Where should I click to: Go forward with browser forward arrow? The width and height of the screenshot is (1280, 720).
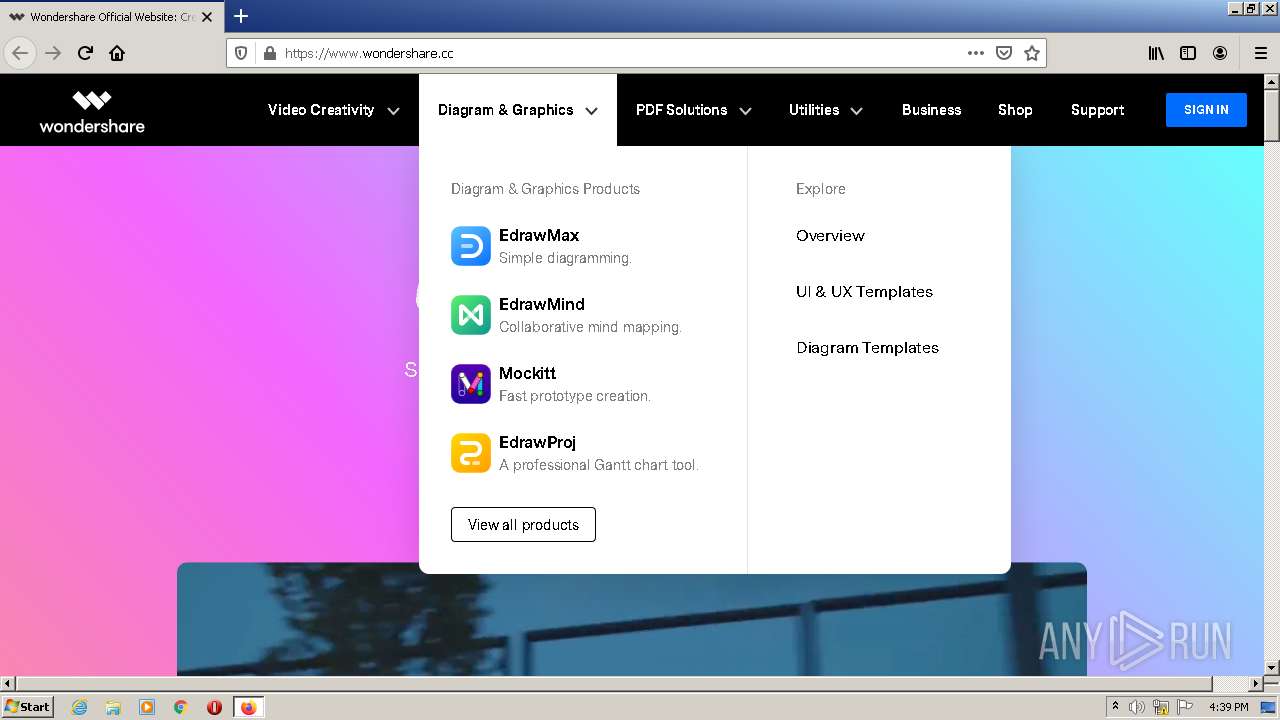53,53
